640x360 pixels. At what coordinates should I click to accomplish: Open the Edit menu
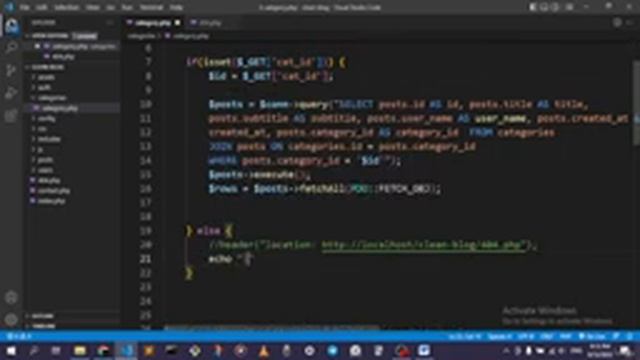pyautogui.click(x=41, y=7)
